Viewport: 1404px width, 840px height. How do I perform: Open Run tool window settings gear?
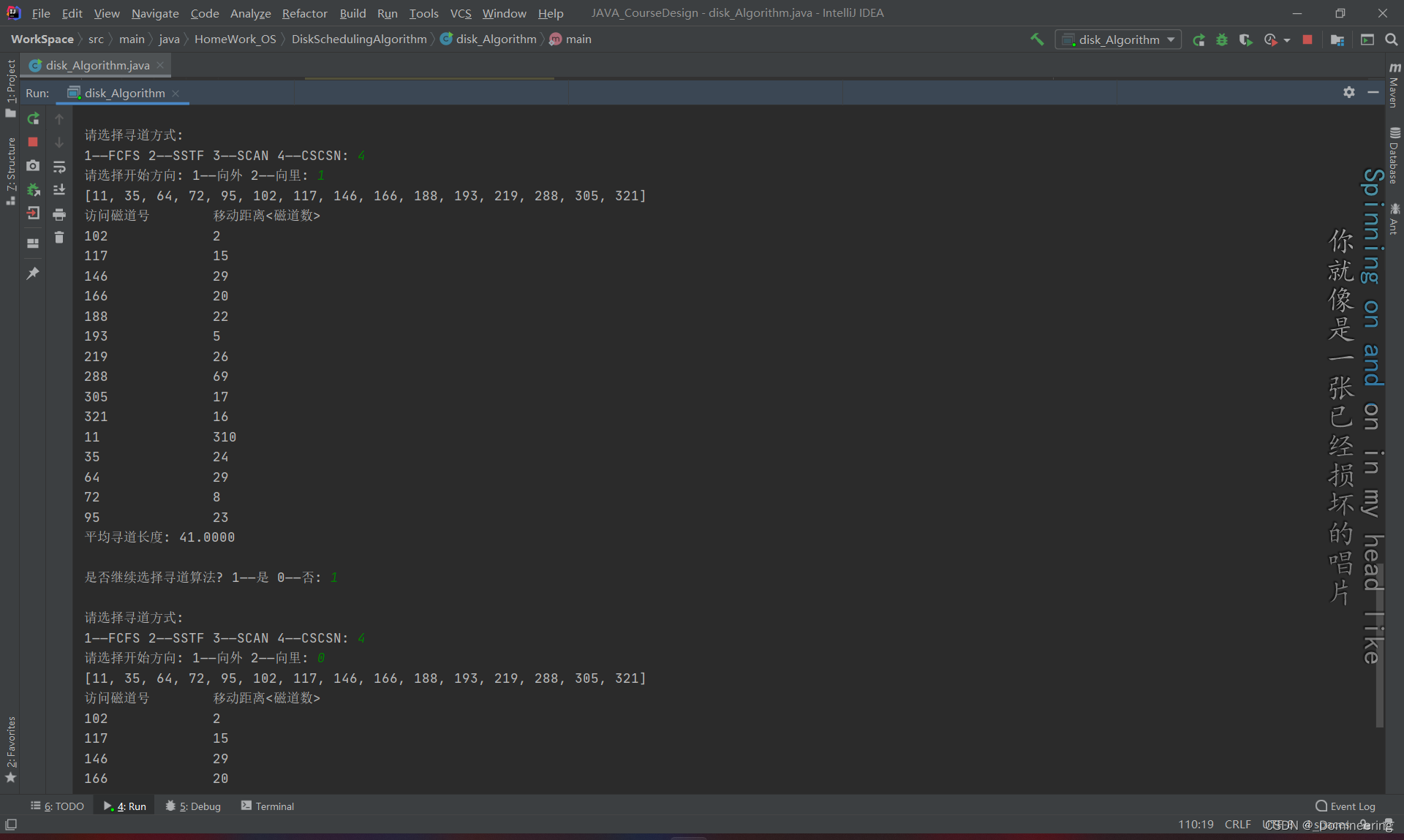point(1349,92)
